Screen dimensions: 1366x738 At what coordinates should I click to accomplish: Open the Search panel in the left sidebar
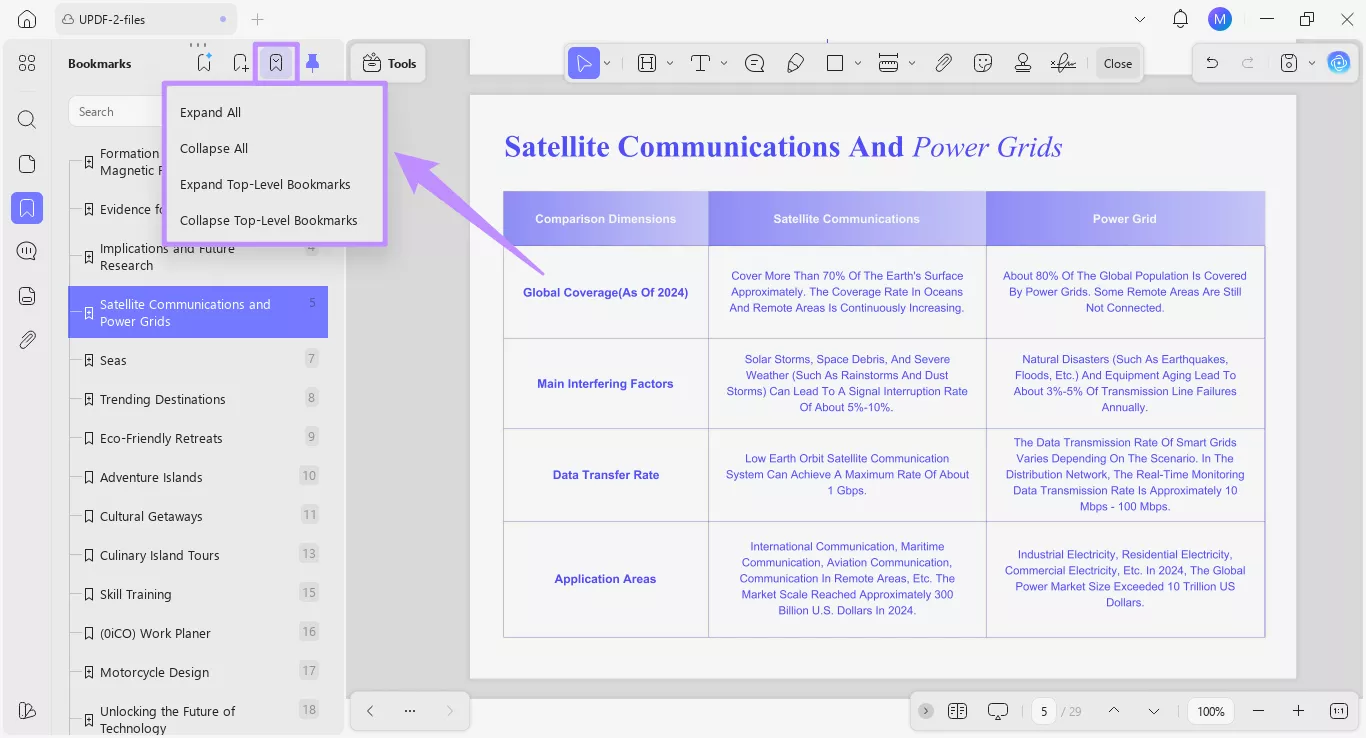pyautogui.click(x=26, y=119)
